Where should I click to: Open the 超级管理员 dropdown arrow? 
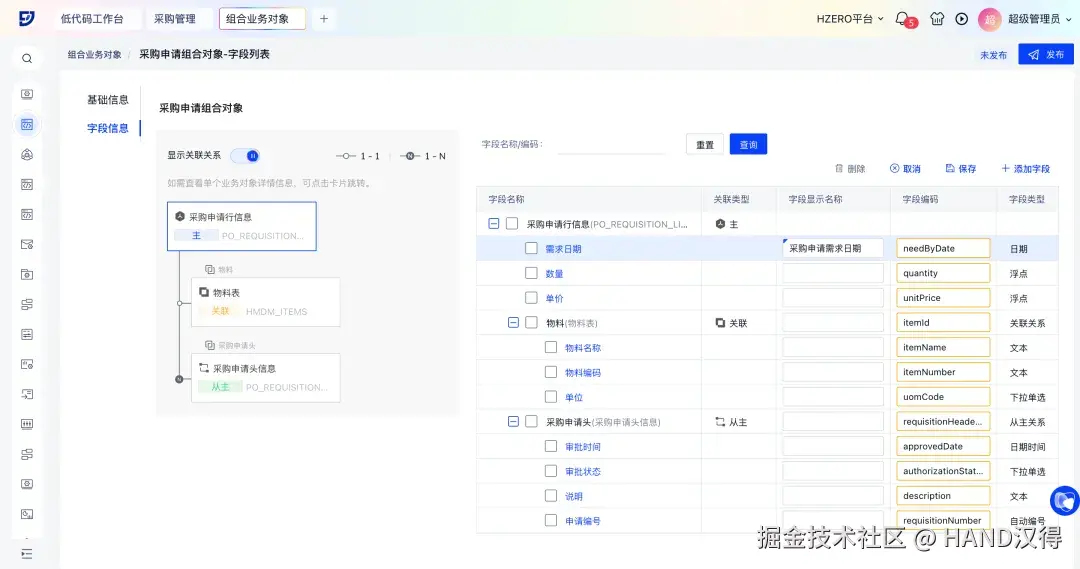click(x=1068, y=19)
